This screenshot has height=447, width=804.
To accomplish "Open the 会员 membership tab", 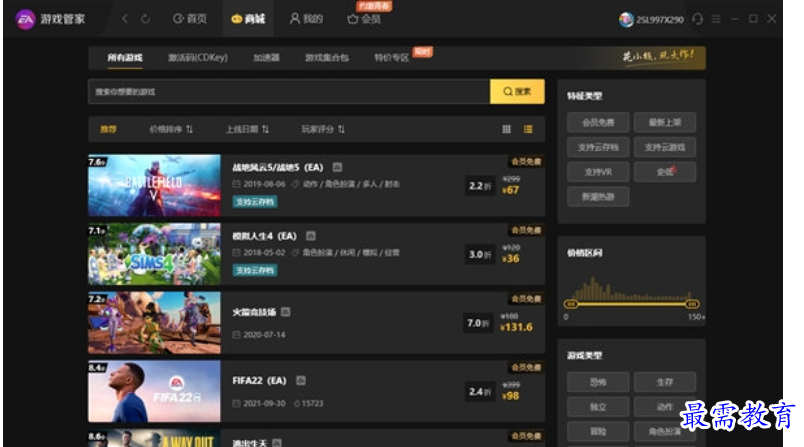I will [x=364, y=19].
